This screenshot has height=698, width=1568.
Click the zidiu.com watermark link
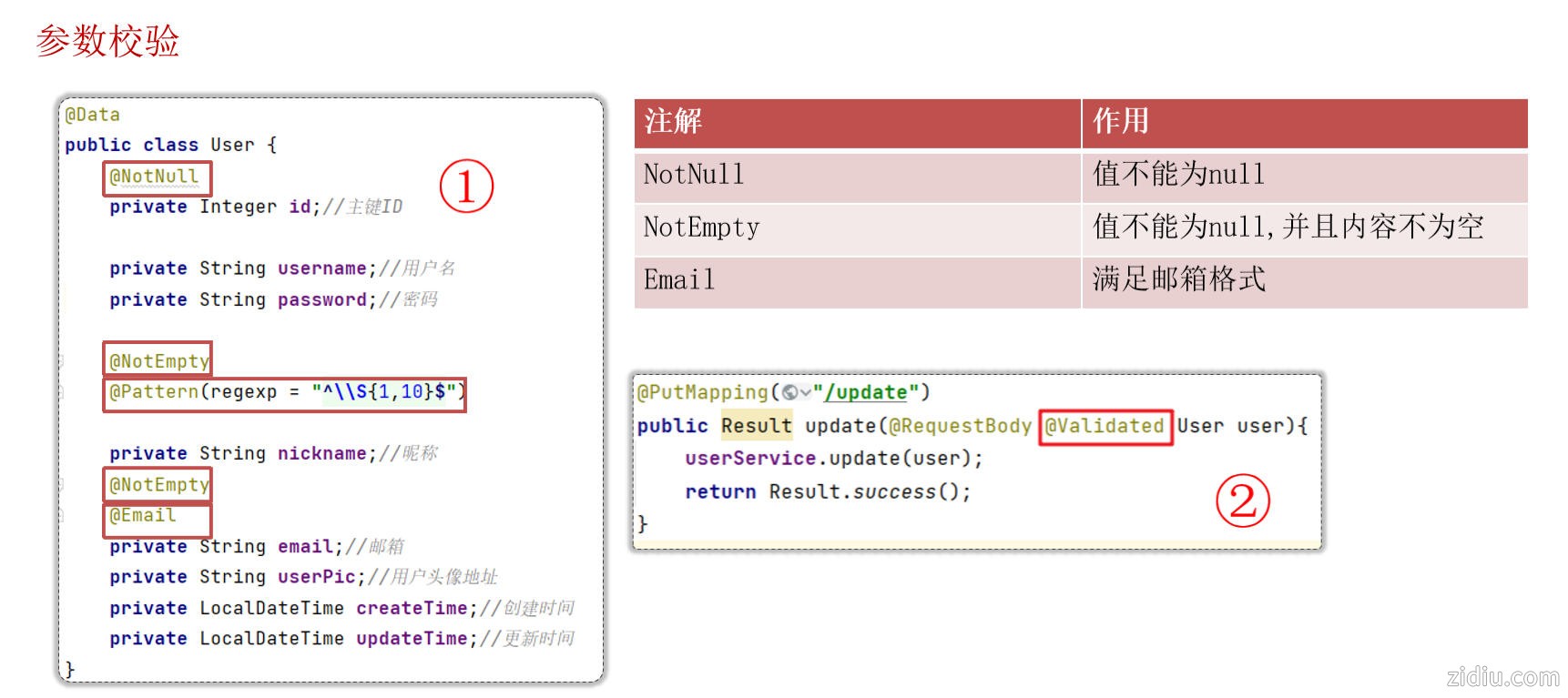click(x=1502, y=677)
